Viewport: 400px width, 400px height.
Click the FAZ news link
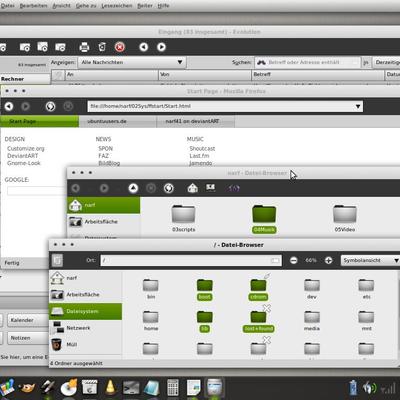[103, 156]
